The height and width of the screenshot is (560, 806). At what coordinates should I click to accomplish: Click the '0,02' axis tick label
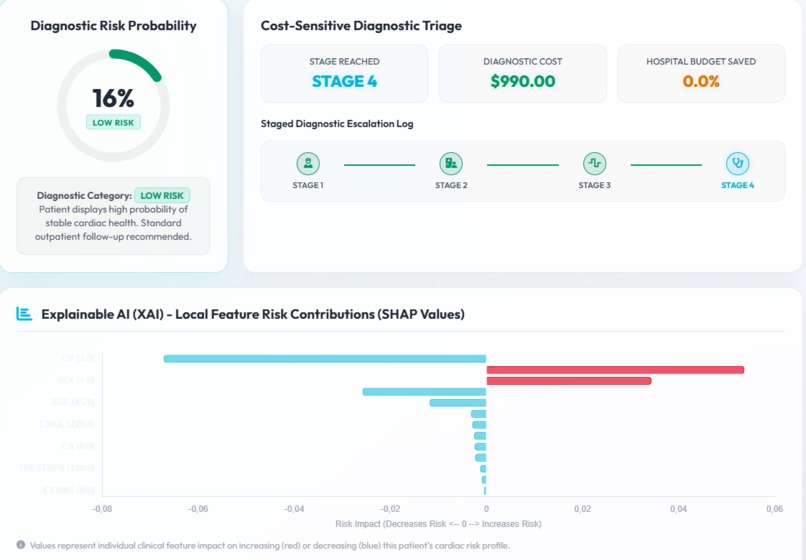pyautogui.click(x=582, y=509)
